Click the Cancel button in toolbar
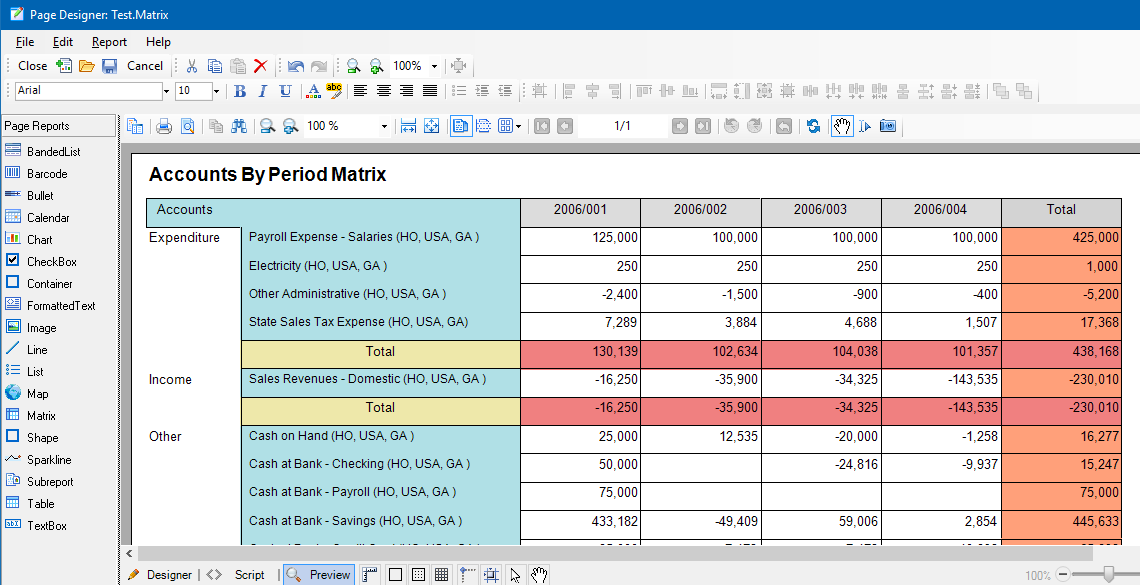This screenshot has height=585, width=1140. click(145, 66)
